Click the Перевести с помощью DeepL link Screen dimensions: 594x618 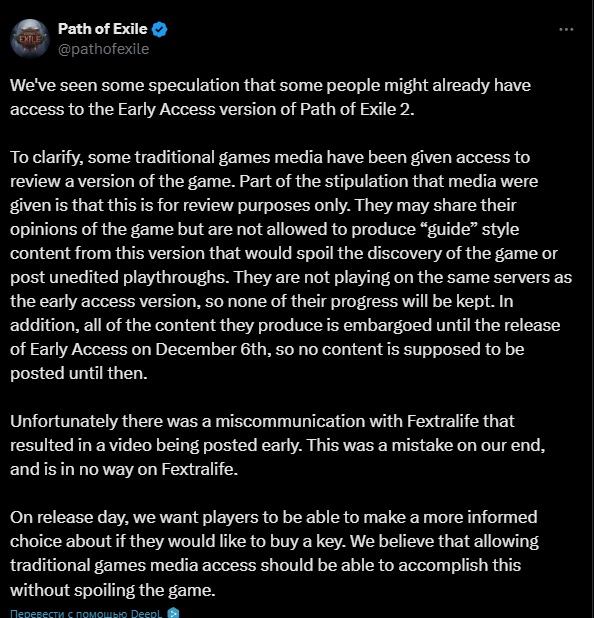pos(86,613)
